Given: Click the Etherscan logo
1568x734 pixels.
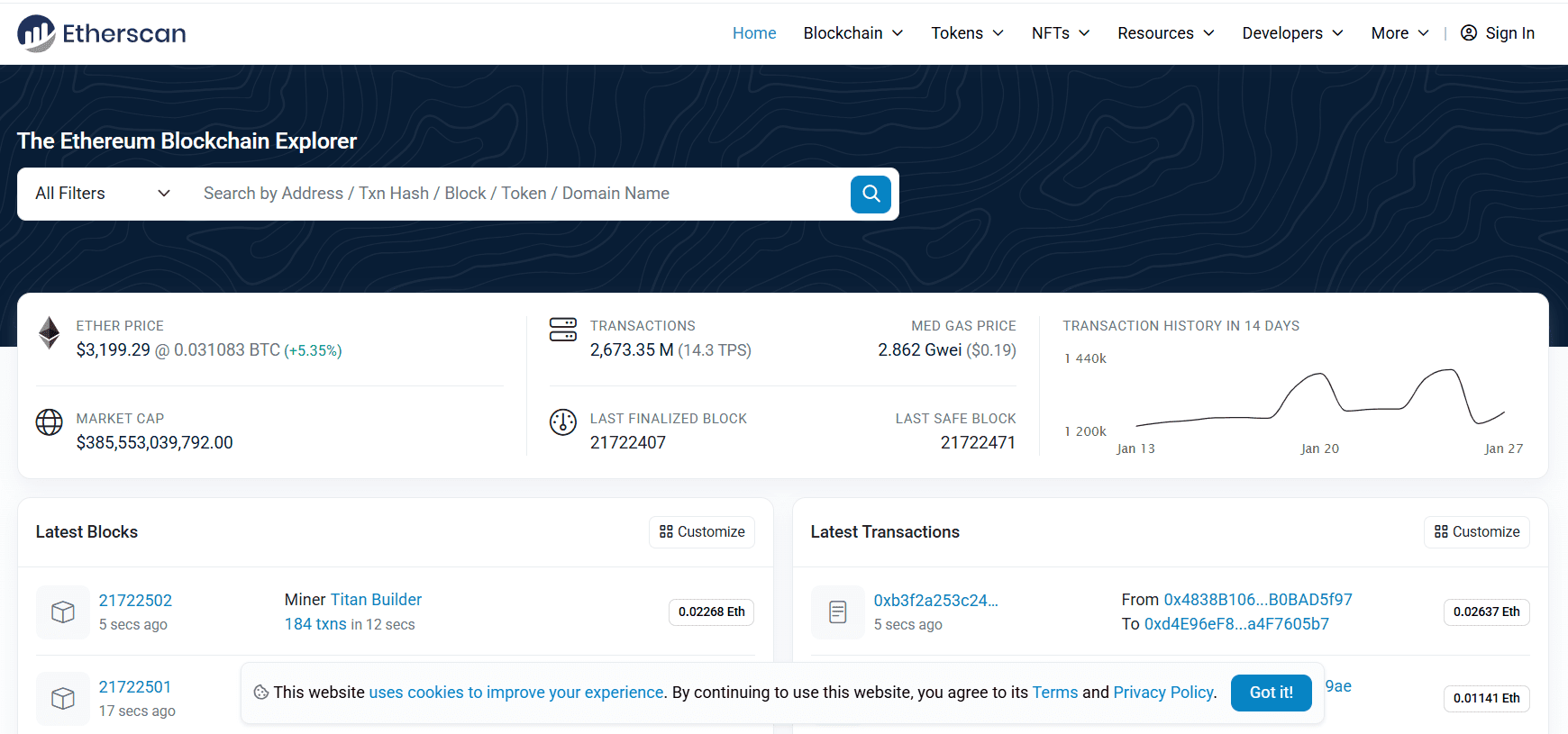Looking at the screenshot, I should 101,33.
